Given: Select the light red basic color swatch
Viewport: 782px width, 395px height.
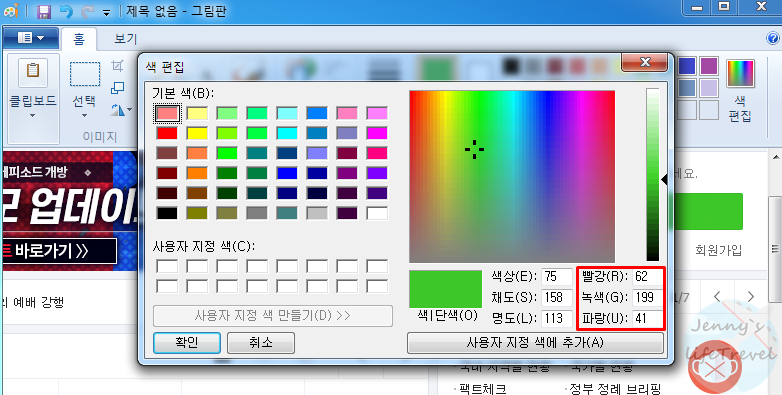Looking at the screenshot, I should 167,113.
